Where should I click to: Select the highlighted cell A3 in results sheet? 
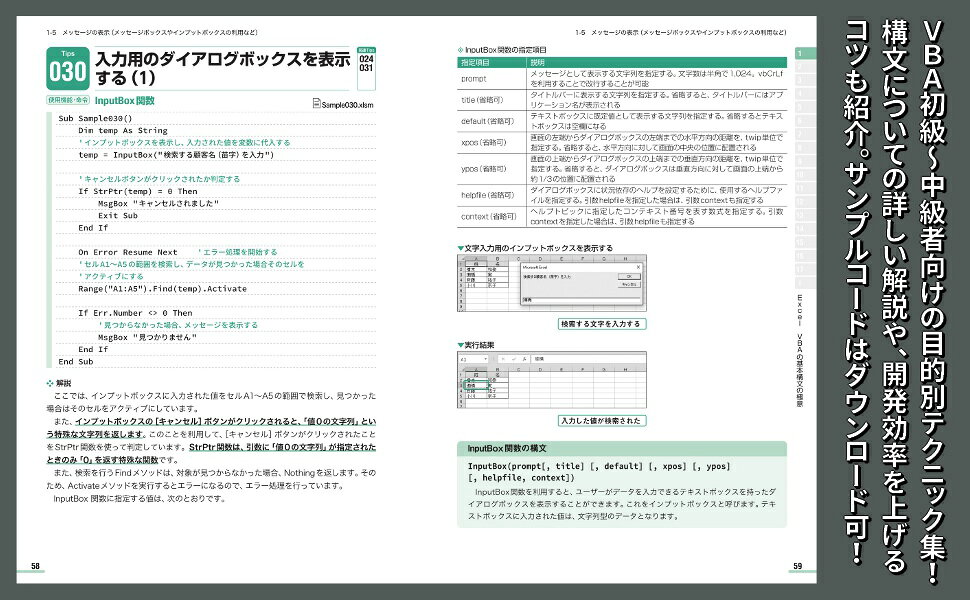[472, 384]
